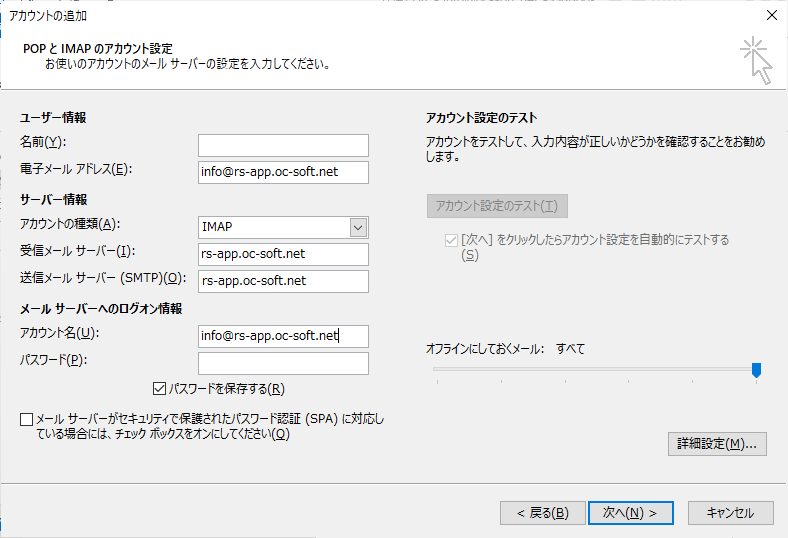Click the アカウント設定のテスト heading text
Viewport: 788px width, 538px height.
click(x=481, y=118)
